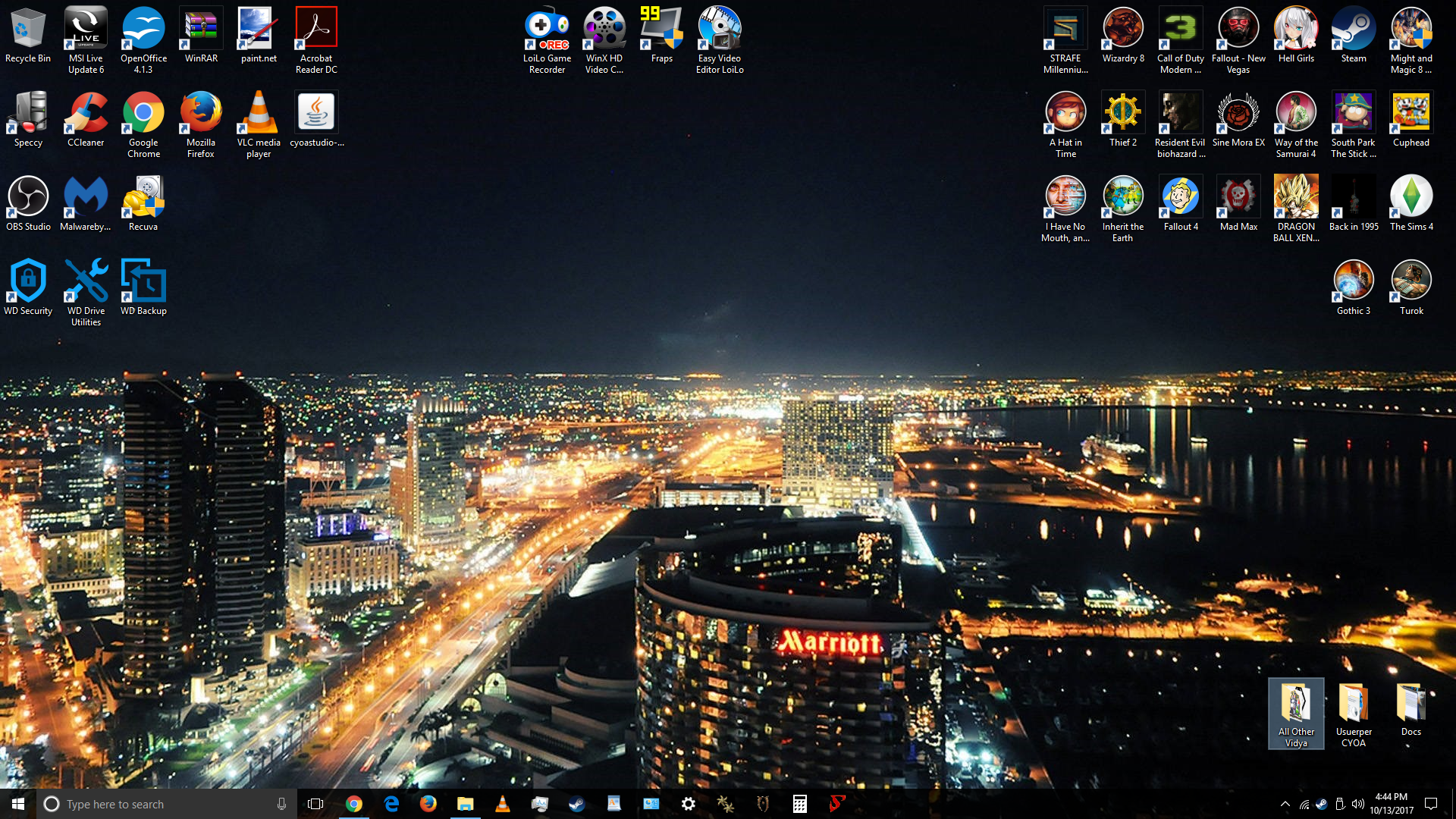Select the DRAGON BALL XENOVERSE icon
The image size is (1456, 819).
click(x=1296, y=209)
